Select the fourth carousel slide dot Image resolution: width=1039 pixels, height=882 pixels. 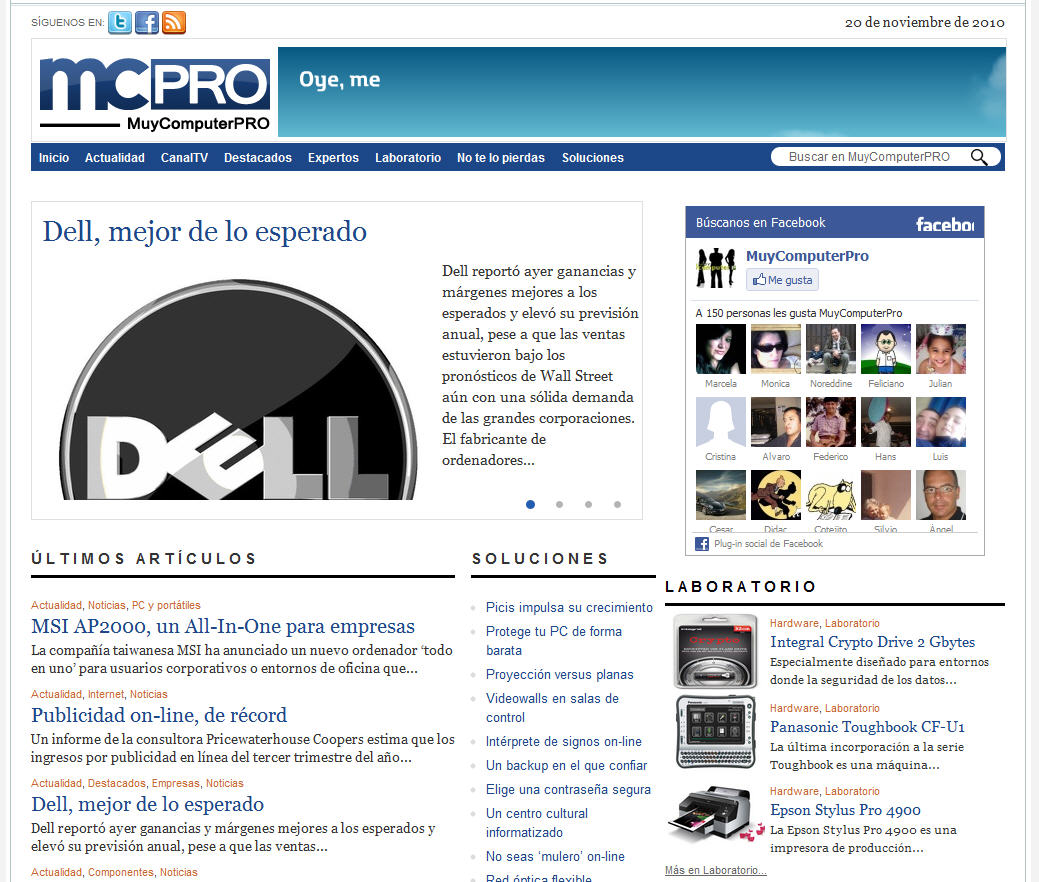point(618,504)
